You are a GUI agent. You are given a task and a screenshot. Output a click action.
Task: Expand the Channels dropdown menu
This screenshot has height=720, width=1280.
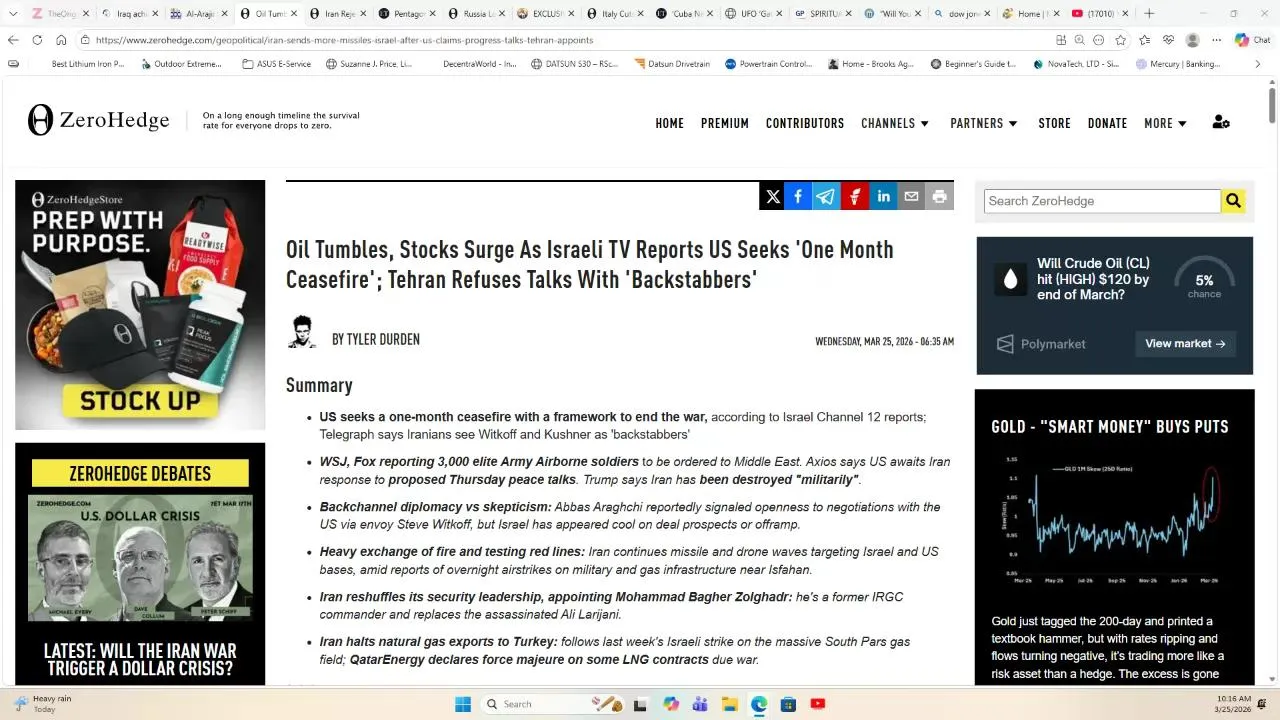[895, 123]
